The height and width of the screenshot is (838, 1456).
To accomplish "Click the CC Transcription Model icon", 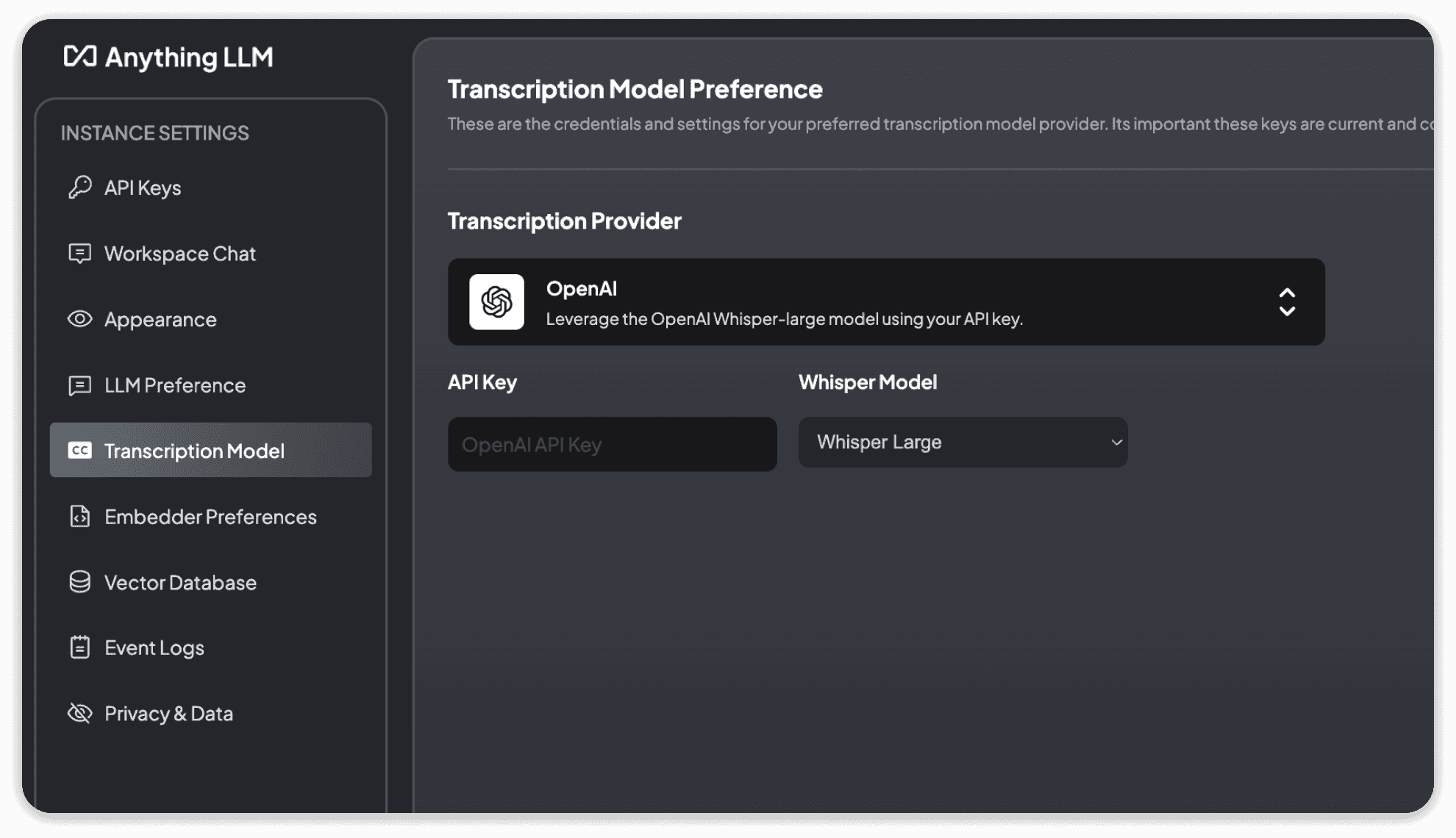I will point(80,451).
